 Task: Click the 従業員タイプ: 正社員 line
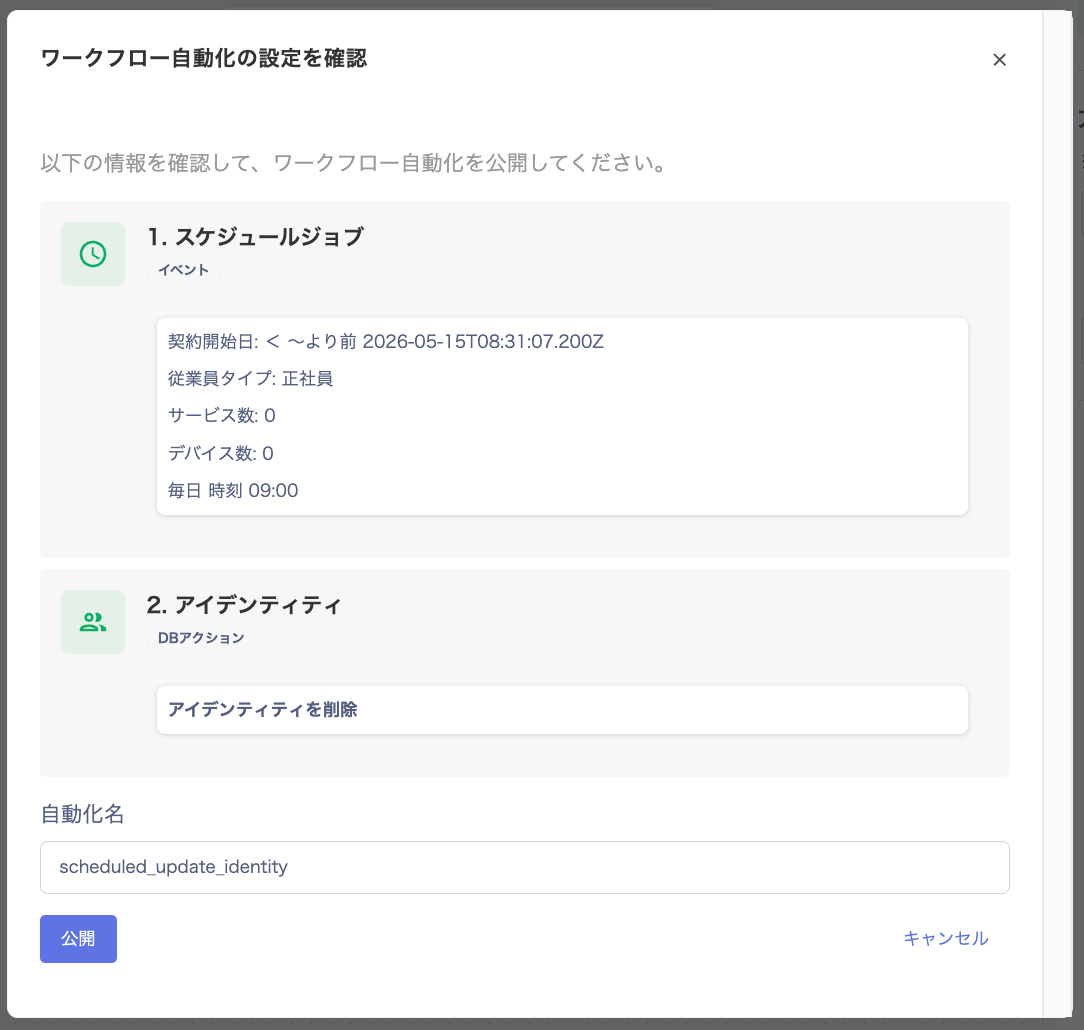250,379
